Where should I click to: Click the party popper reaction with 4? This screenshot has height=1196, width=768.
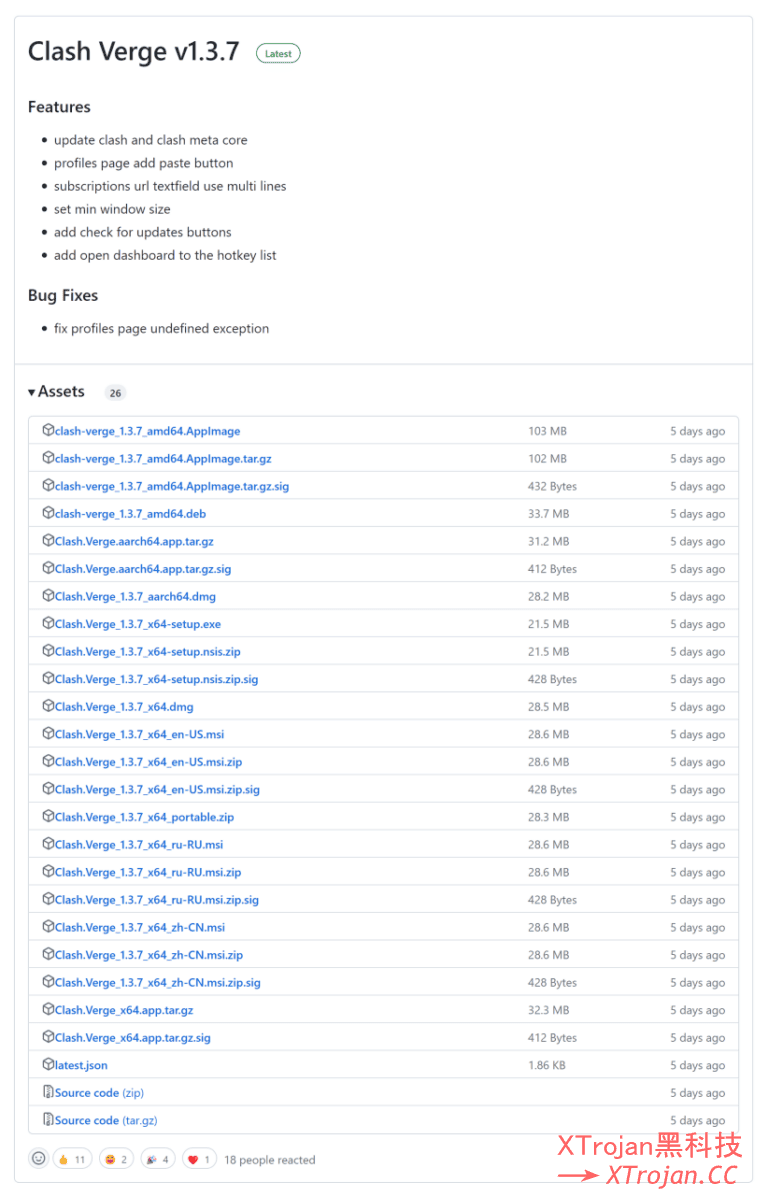click(x=157, y=1160)
